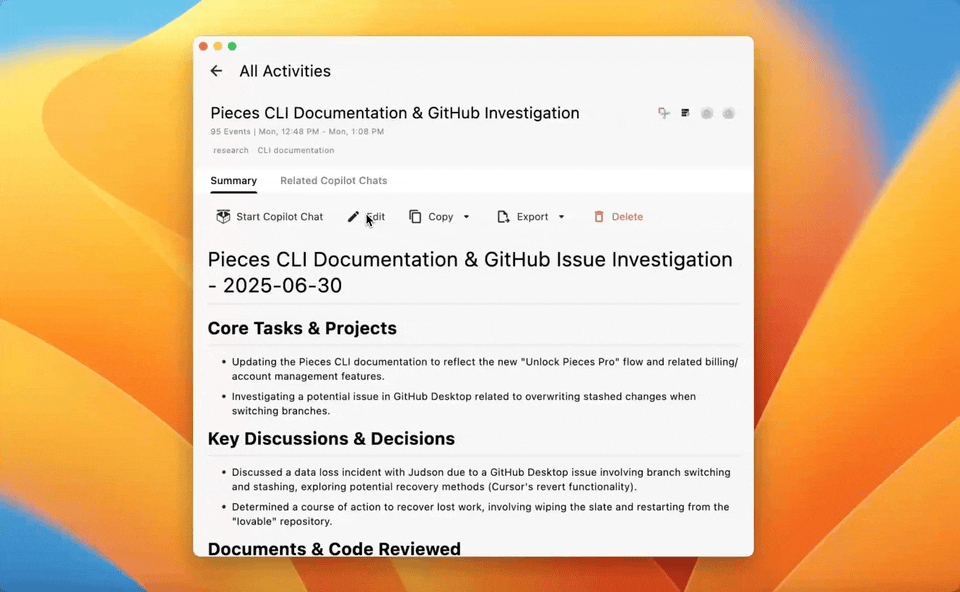Start a Copilot Chat from this summary
This screenshot has height=592, width=960.
pyautogui.click(x=269, y=217)
